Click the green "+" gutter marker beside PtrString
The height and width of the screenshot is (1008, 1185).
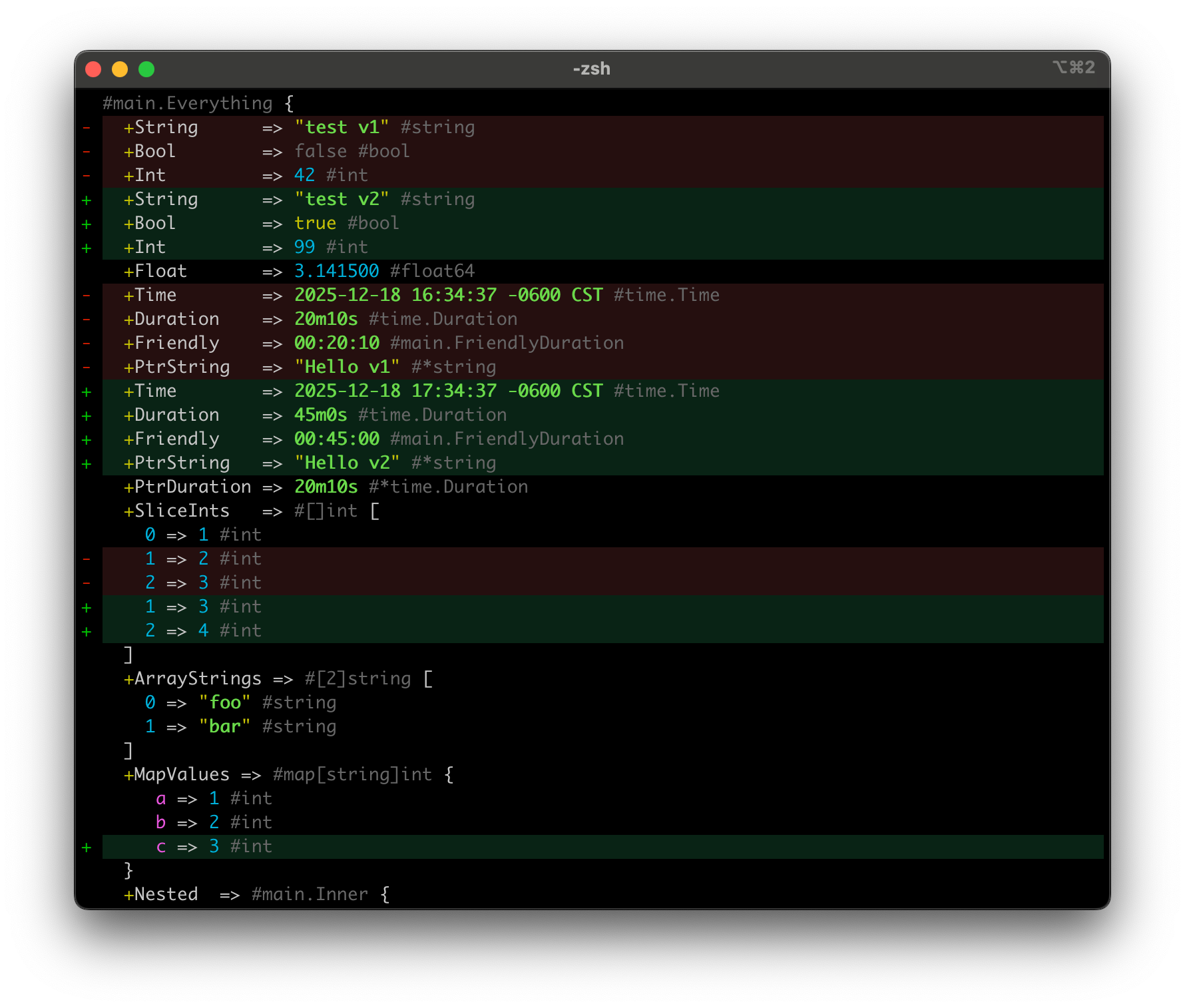click(88, 463)
